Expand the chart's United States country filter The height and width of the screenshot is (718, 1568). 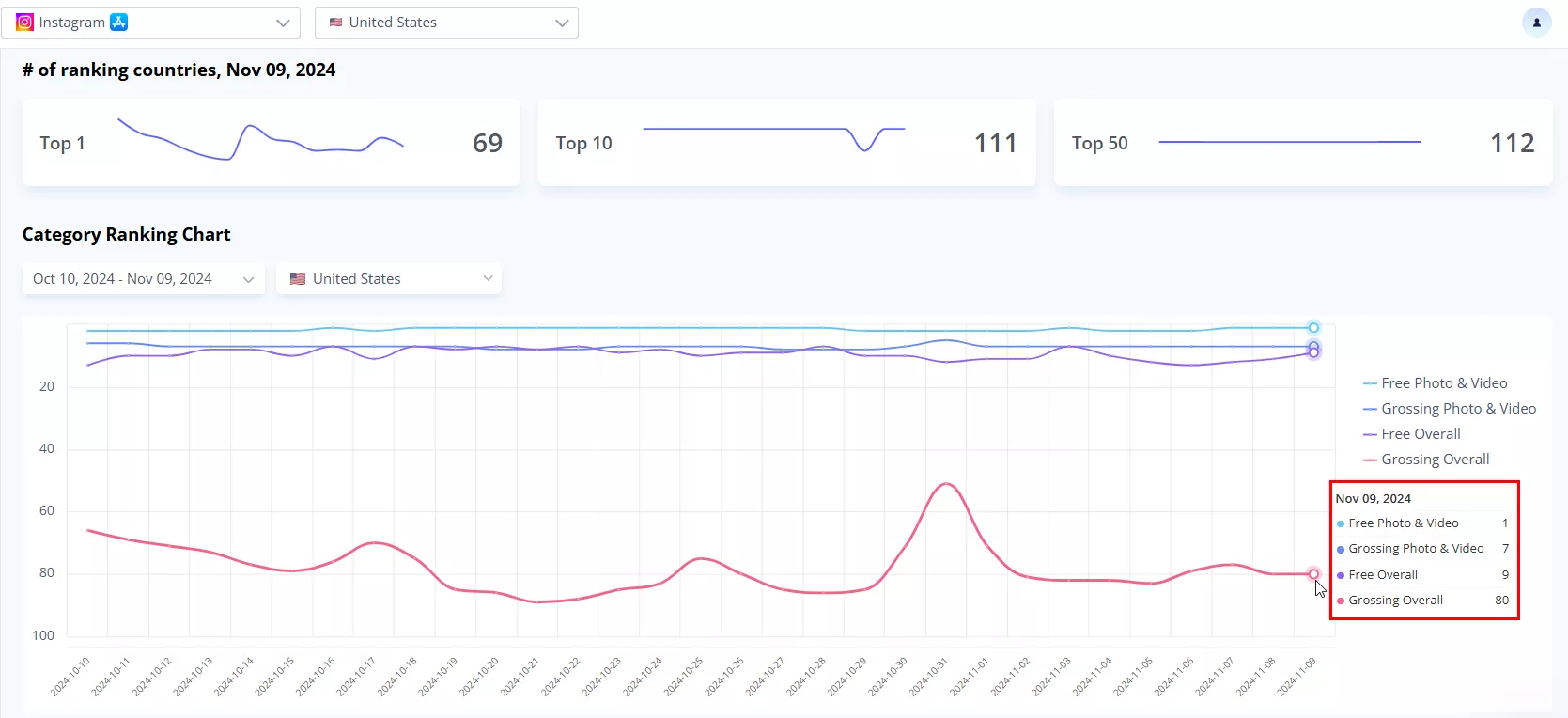tap(488, 279)
